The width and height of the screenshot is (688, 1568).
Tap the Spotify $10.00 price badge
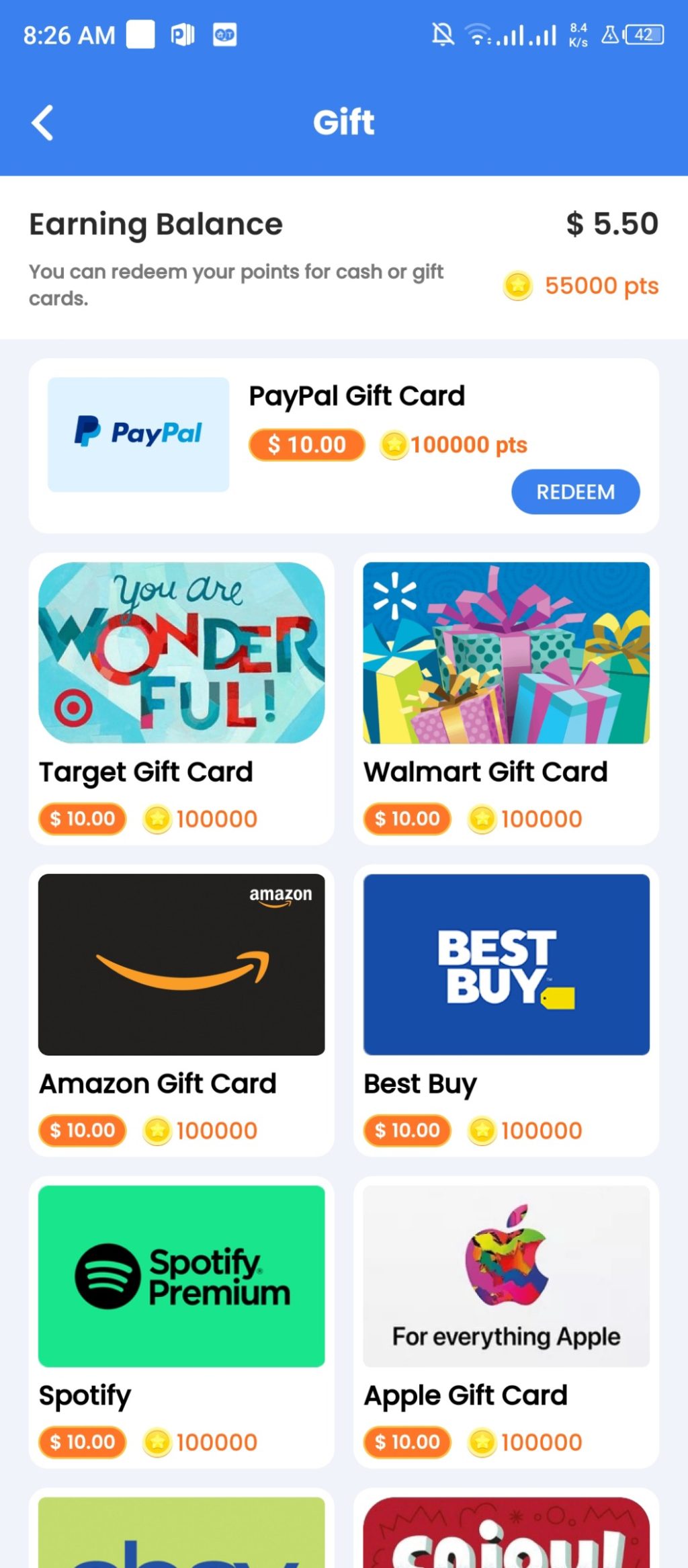(83, 1442)
